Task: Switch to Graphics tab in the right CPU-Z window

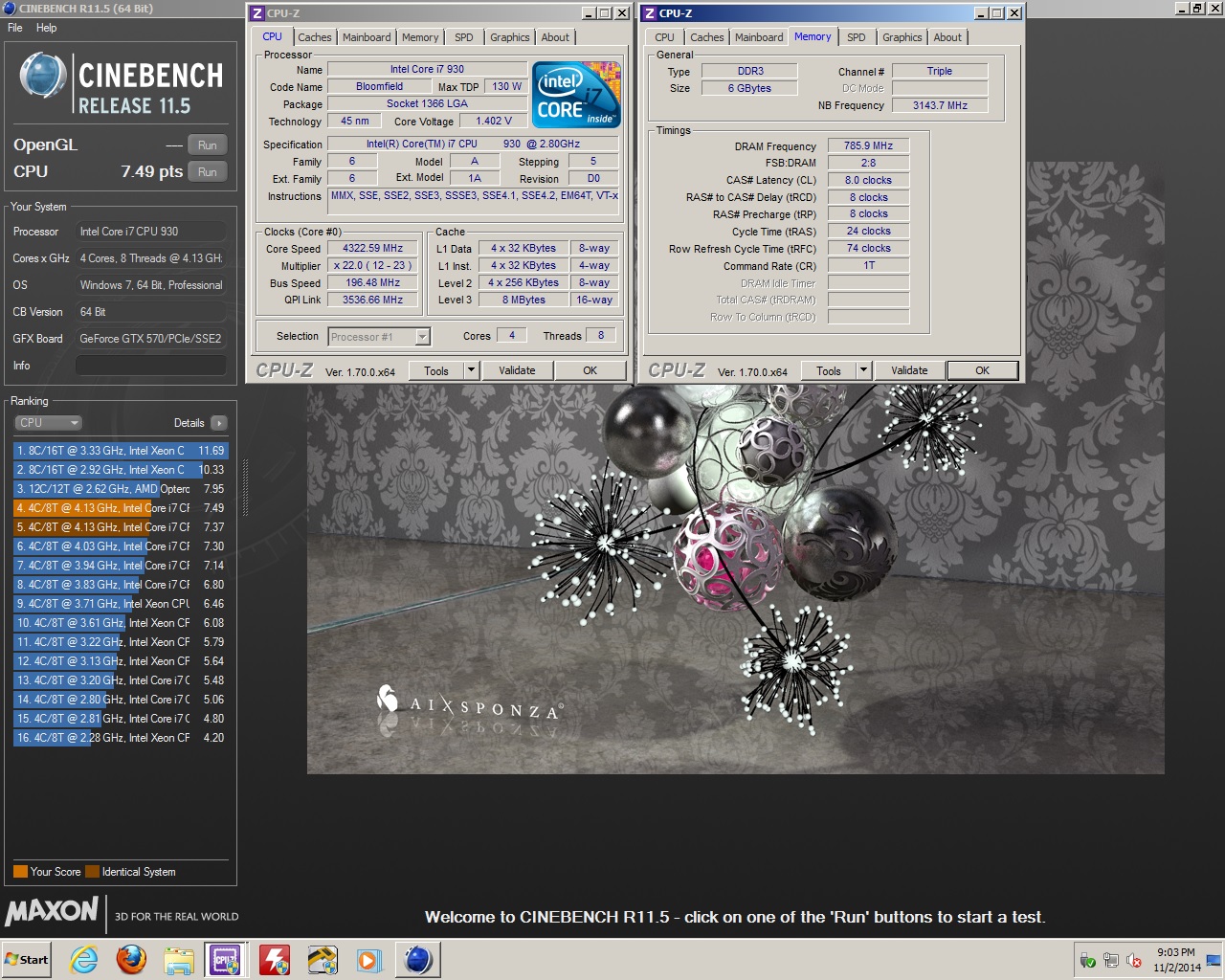Action: pos(902,37)
